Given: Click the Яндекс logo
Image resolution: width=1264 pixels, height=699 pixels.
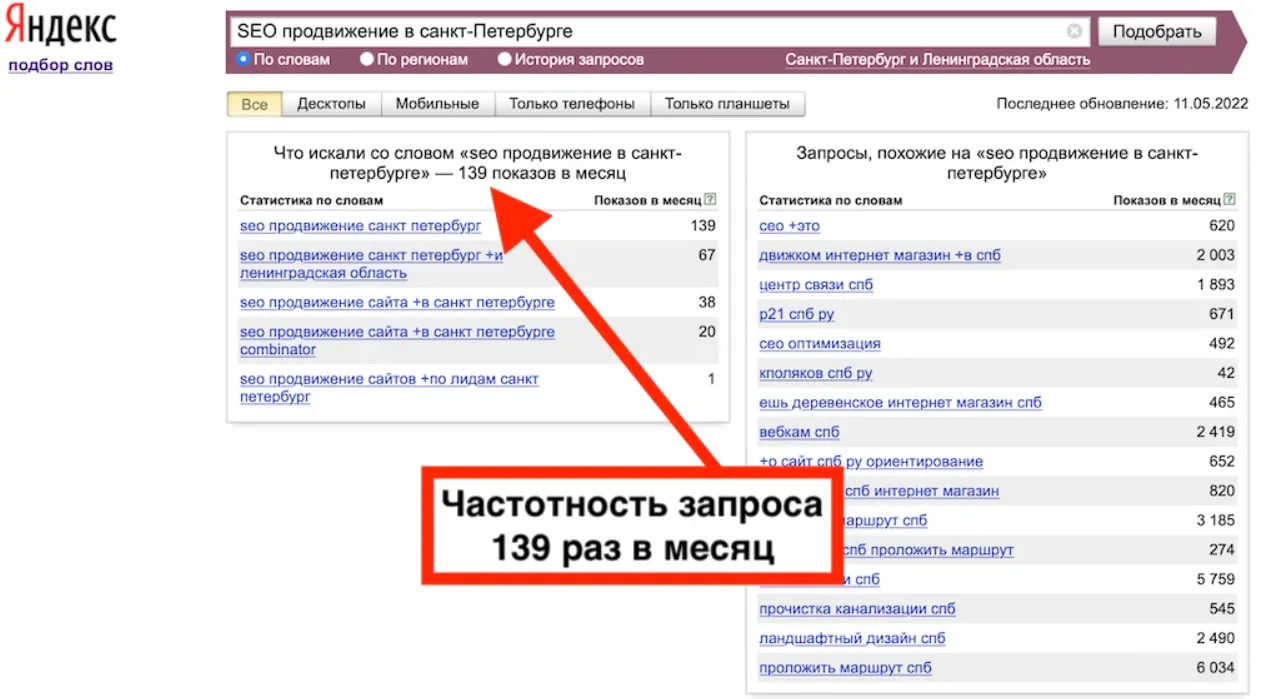Looking at the screenshot, I should pyautogui.click(x=60, y=29).
